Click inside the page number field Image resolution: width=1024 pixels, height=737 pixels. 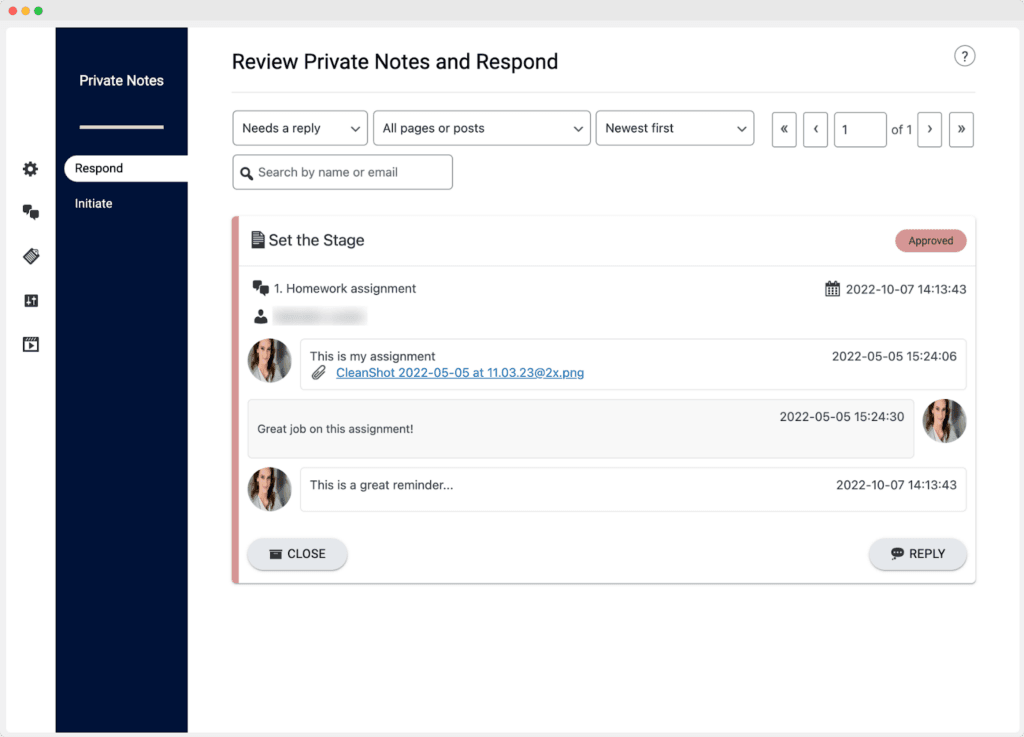point(860,129)
